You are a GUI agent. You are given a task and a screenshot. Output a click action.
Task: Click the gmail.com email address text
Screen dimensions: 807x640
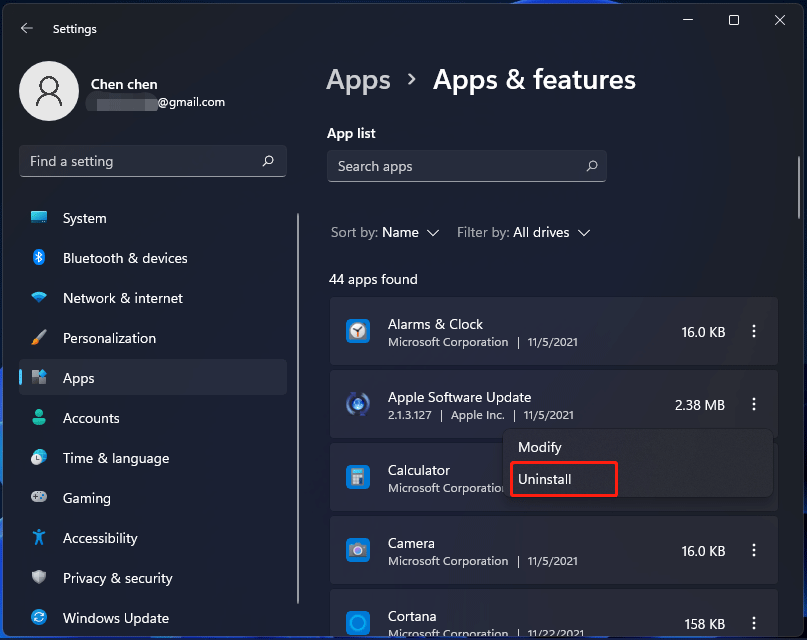pyautogui.click(x=191, y=102)
